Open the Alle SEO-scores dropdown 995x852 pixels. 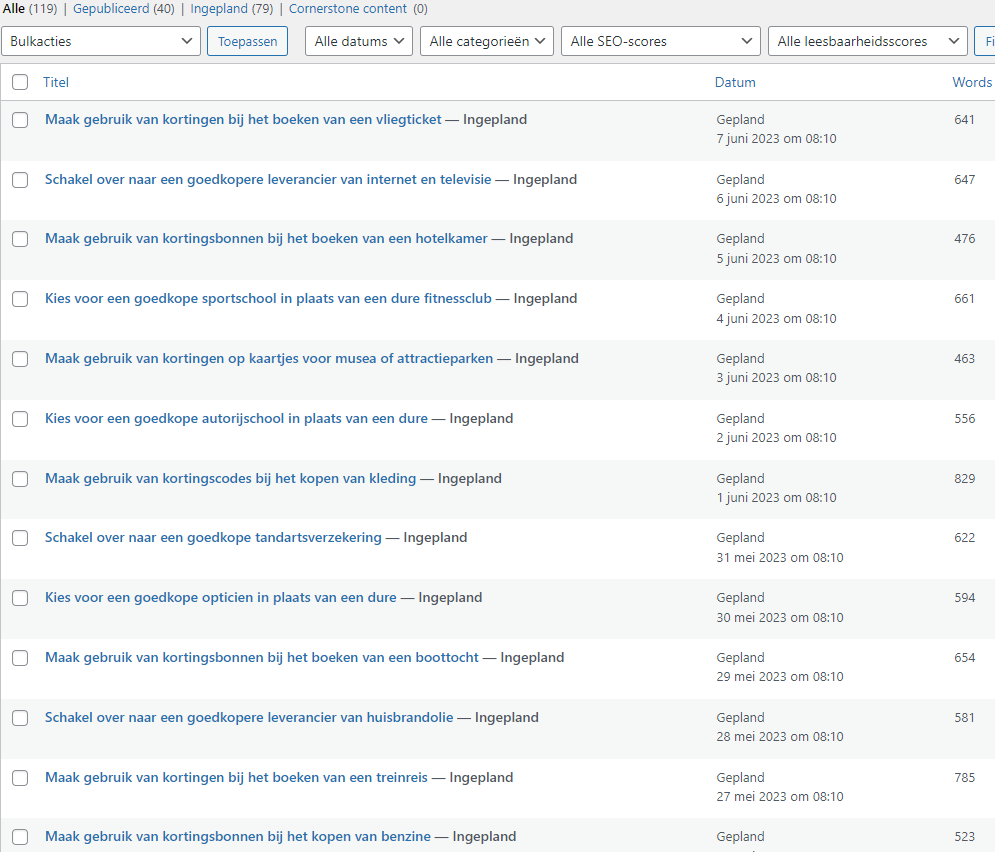(661, 41)
